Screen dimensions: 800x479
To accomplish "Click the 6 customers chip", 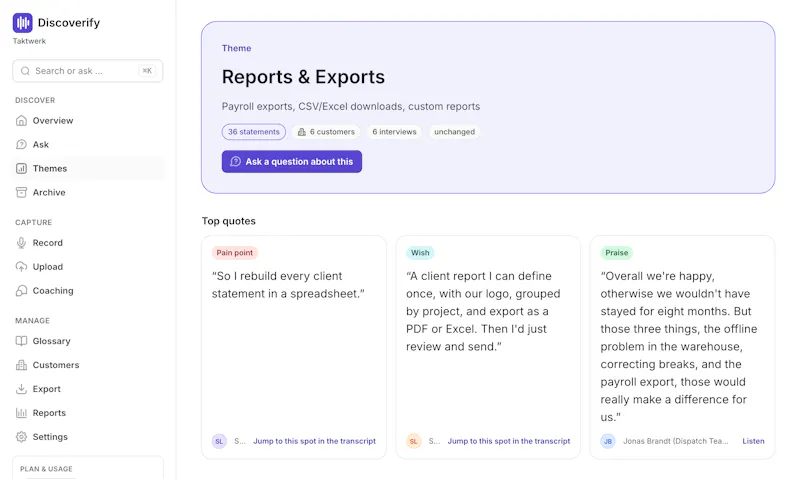I will tap(327, 132).
